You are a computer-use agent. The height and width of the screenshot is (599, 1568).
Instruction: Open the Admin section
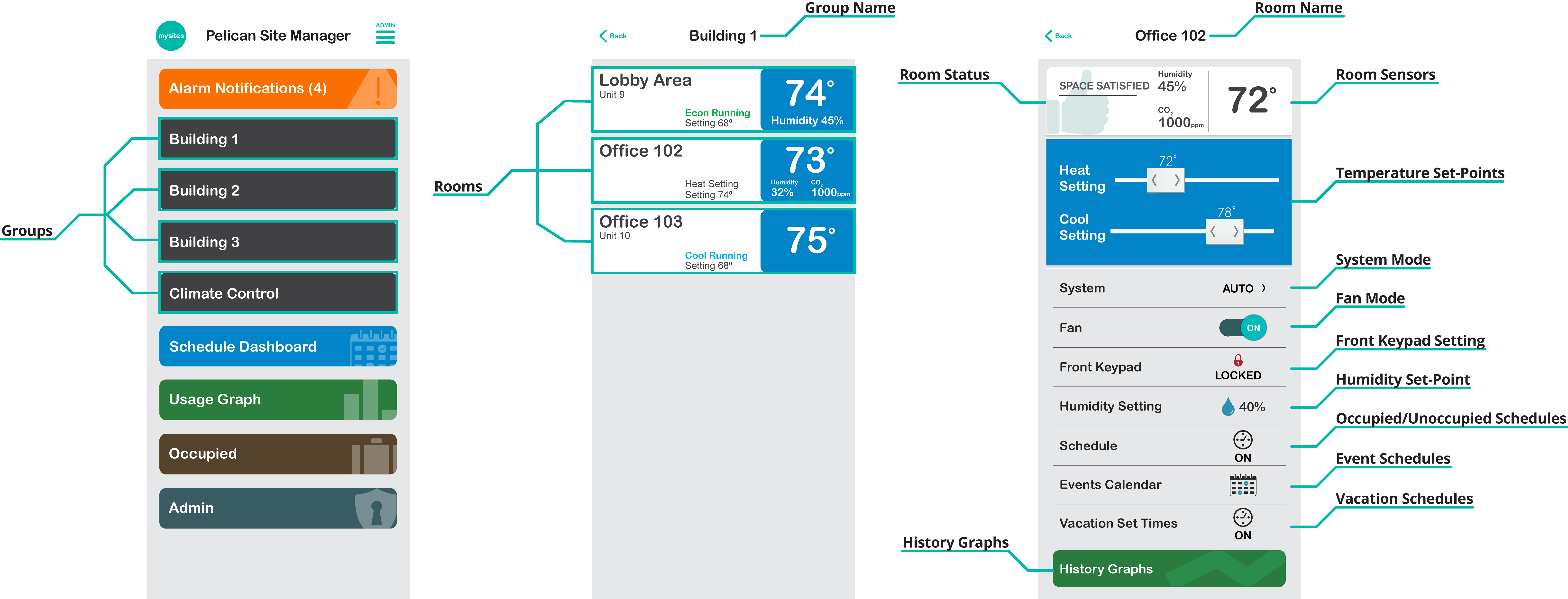[278, 508]
